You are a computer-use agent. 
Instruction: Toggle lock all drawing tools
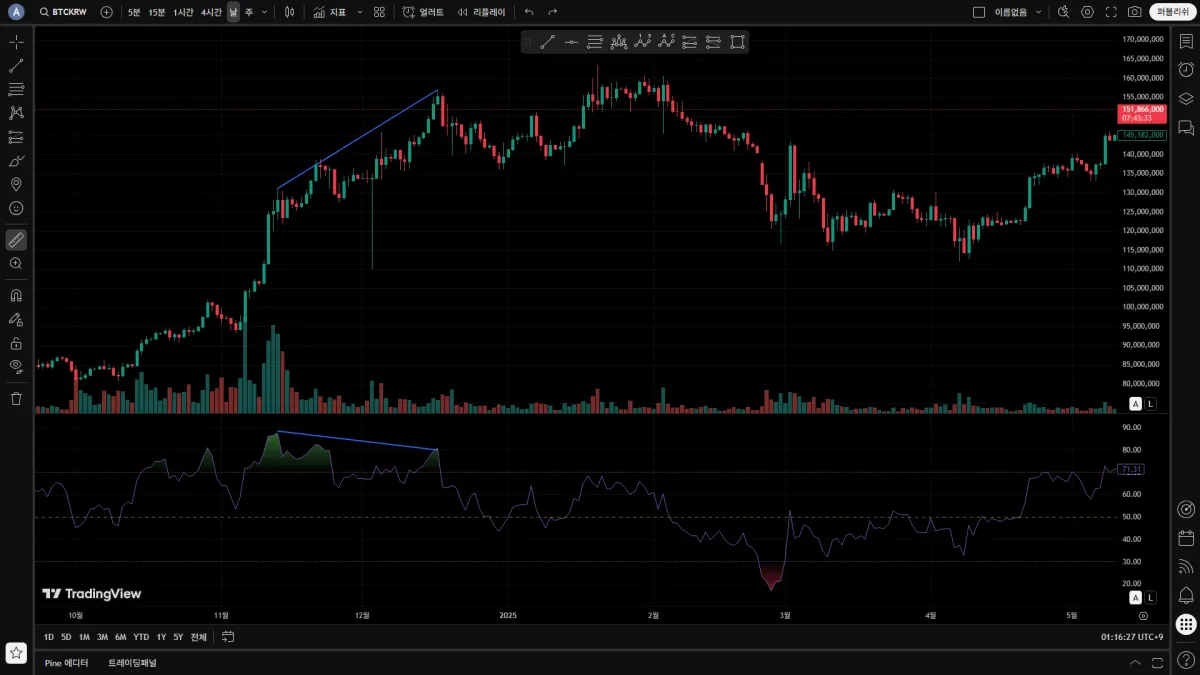[16, 343]
